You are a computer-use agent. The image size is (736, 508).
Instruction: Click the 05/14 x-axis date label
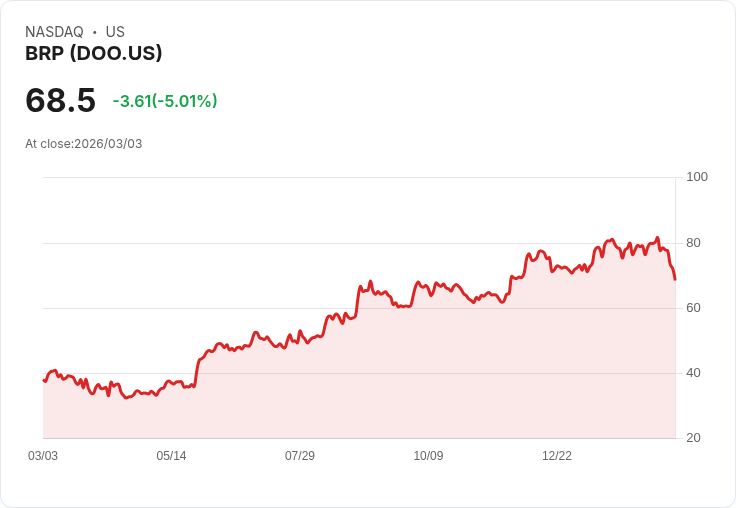tap(171, 456)
